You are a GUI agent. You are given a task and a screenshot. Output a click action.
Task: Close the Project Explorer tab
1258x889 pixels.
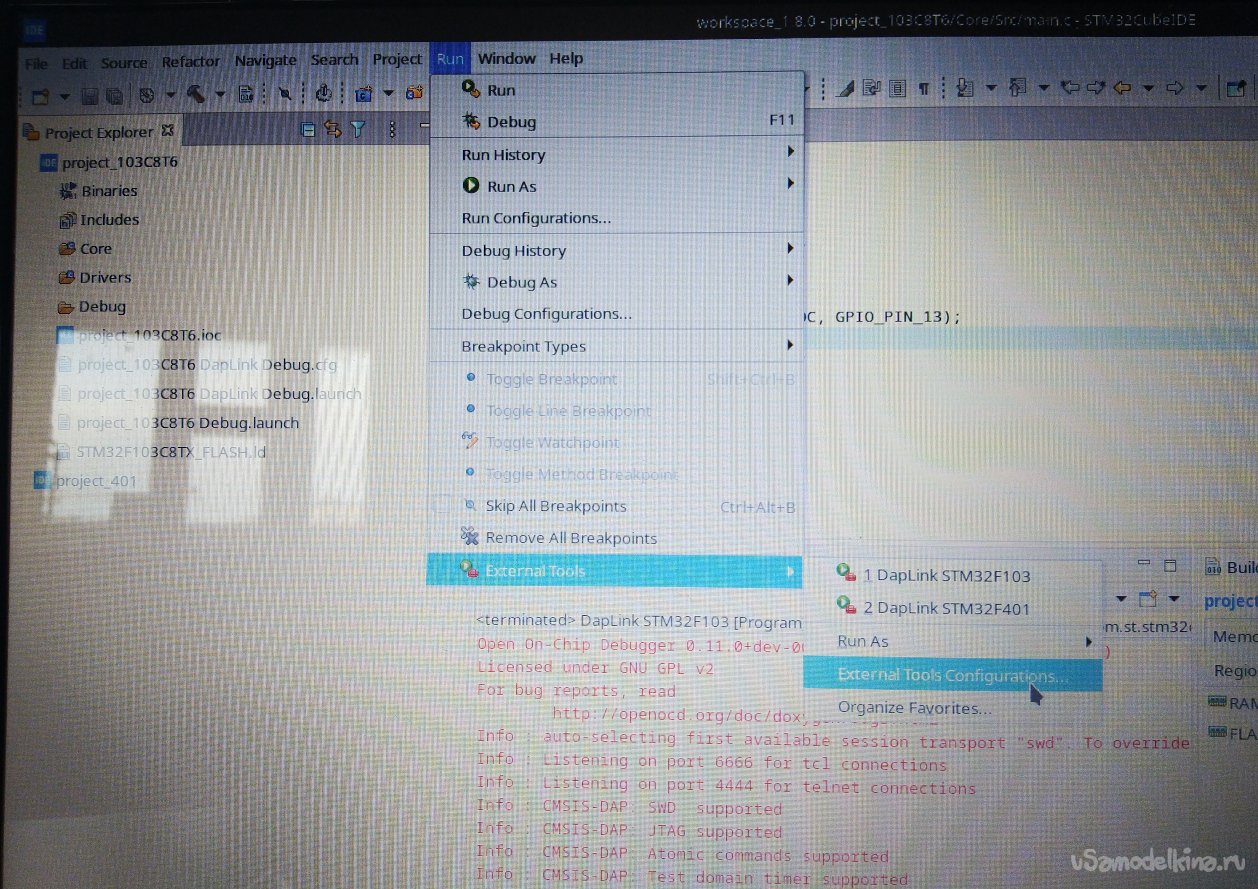point(168,130)
